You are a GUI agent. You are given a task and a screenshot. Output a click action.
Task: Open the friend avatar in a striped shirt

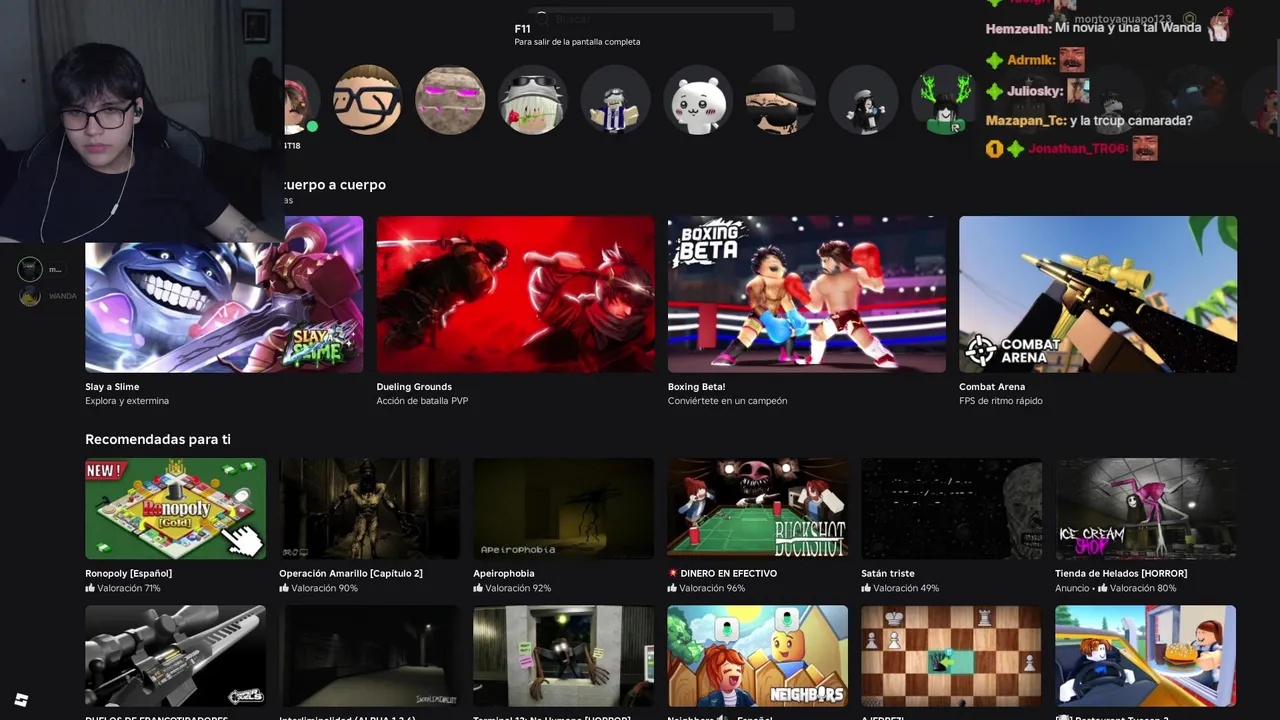coord(615,100)
